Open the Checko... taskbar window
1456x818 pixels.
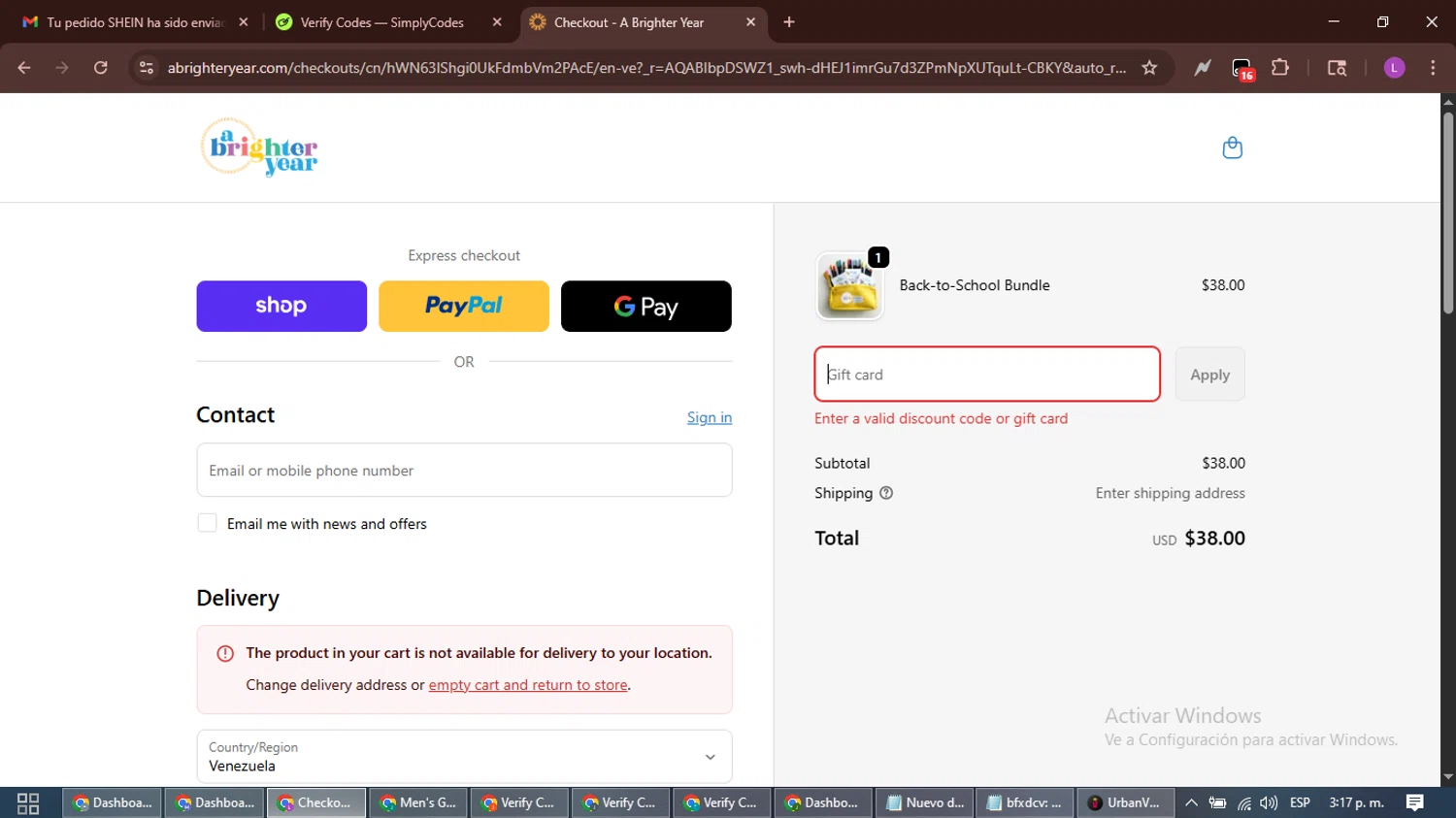316,802
